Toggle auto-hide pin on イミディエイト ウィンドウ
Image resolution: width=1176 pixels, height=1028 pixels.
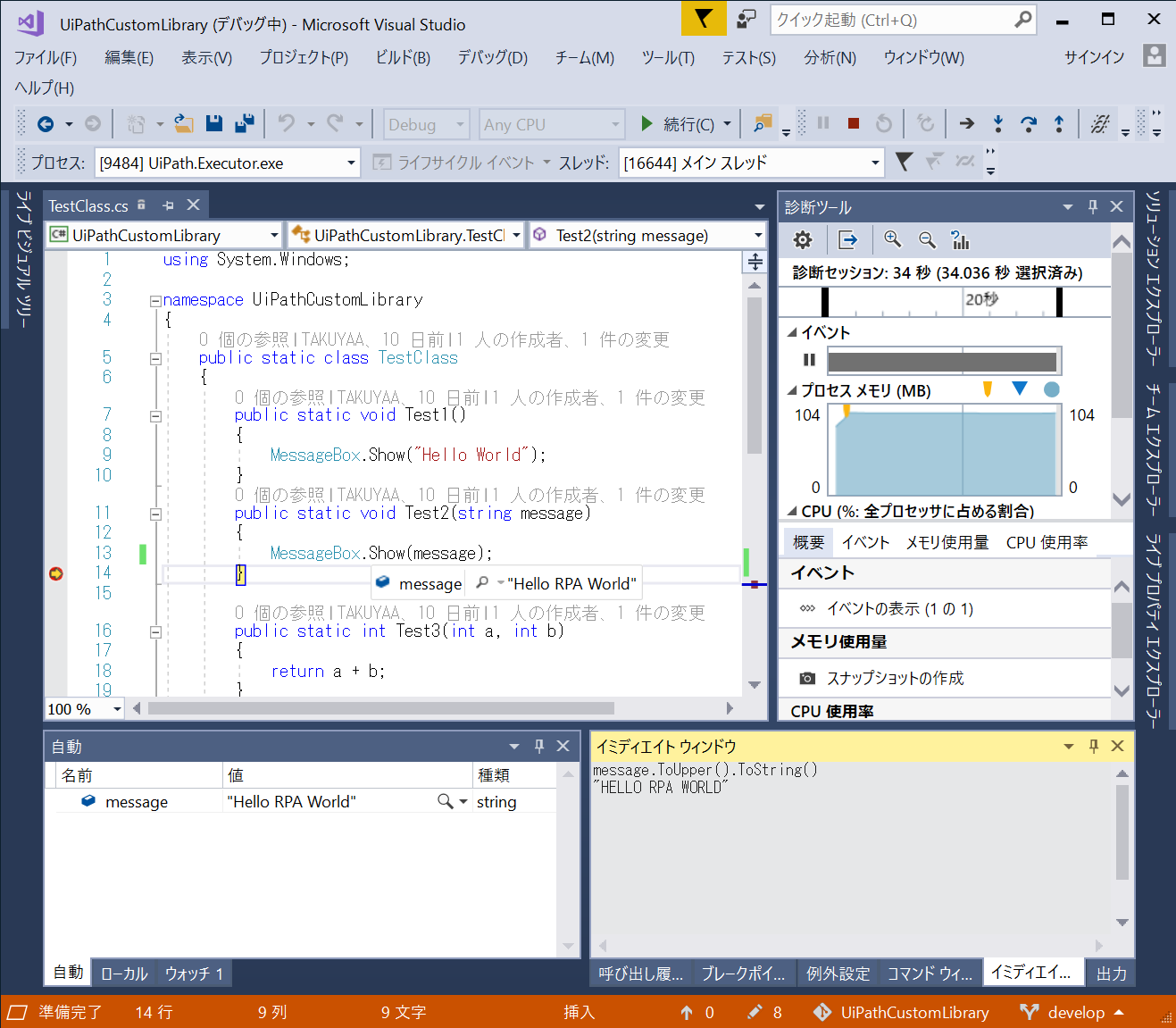[1094, 746]
